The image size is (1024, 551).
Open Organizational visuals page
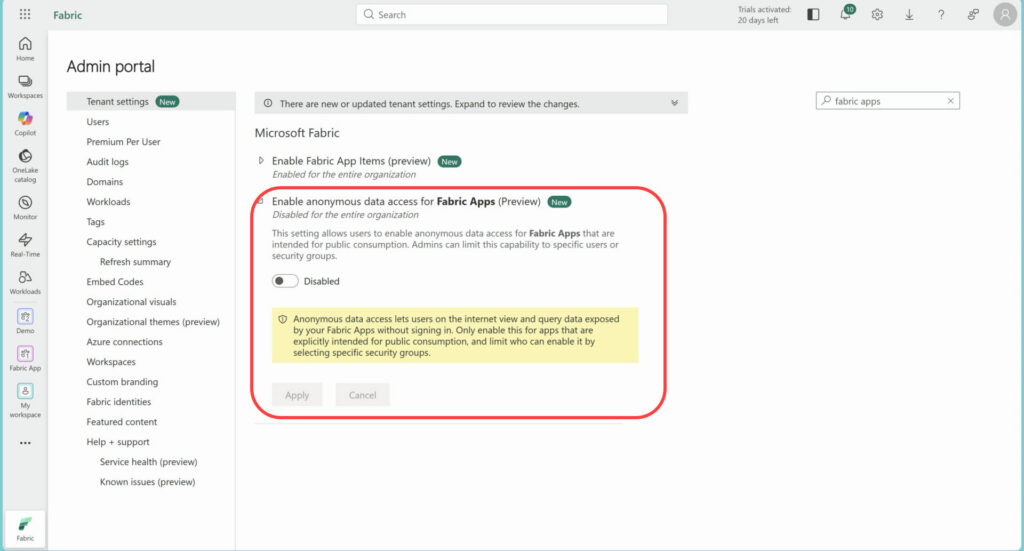pos(131,302)
